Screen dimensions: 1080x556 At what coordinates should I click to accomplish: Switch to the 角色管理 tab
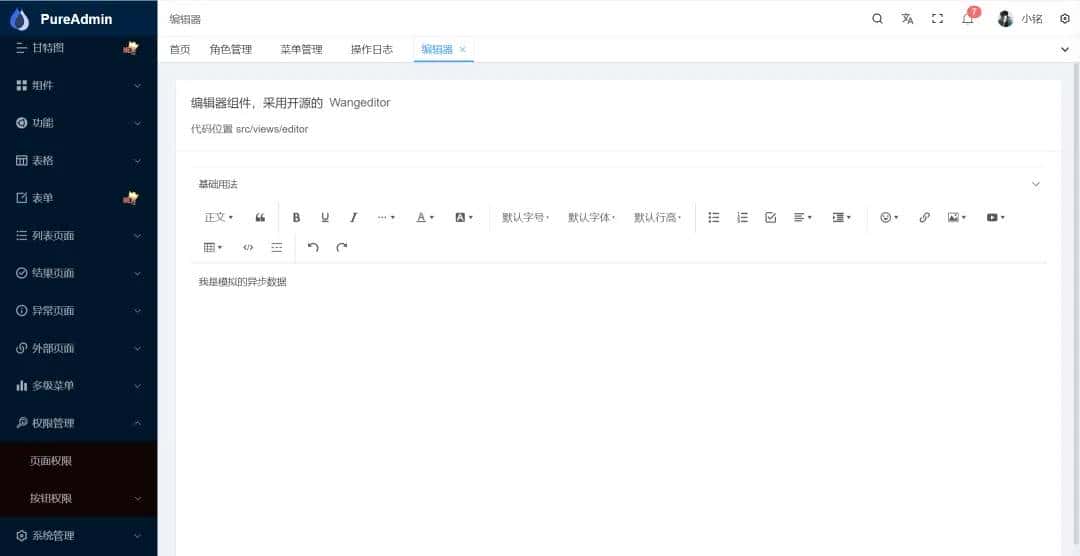tap(231, 49)
